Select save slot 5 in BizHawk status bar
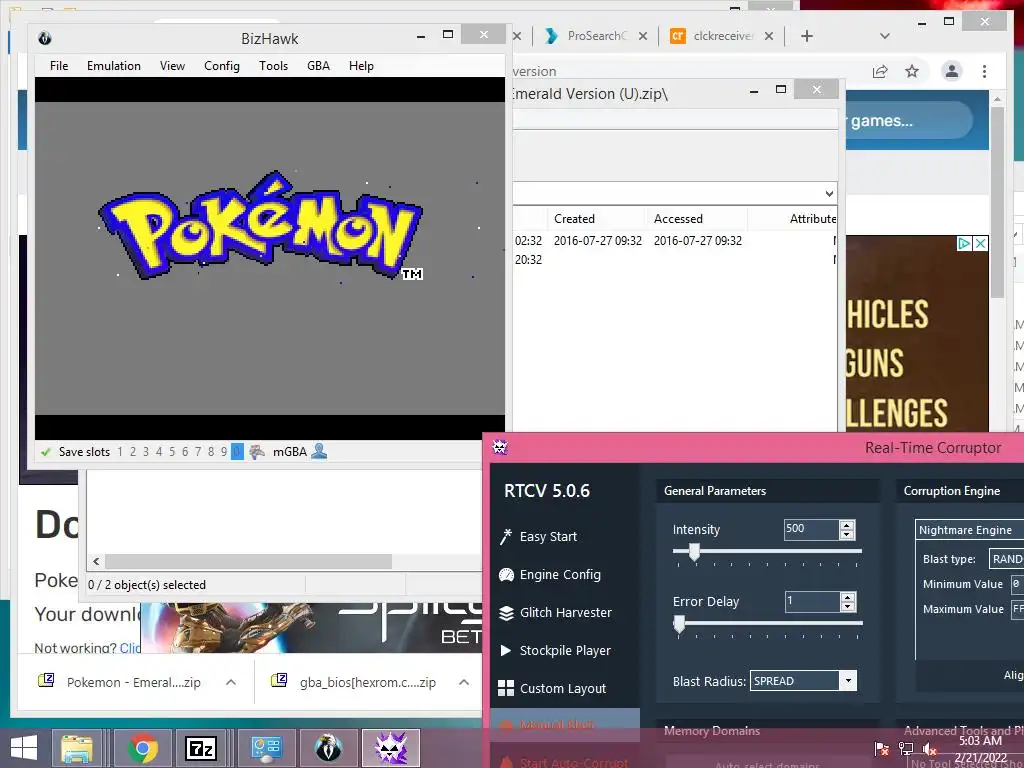This screenshot has height=768, width=1024. 172,452
